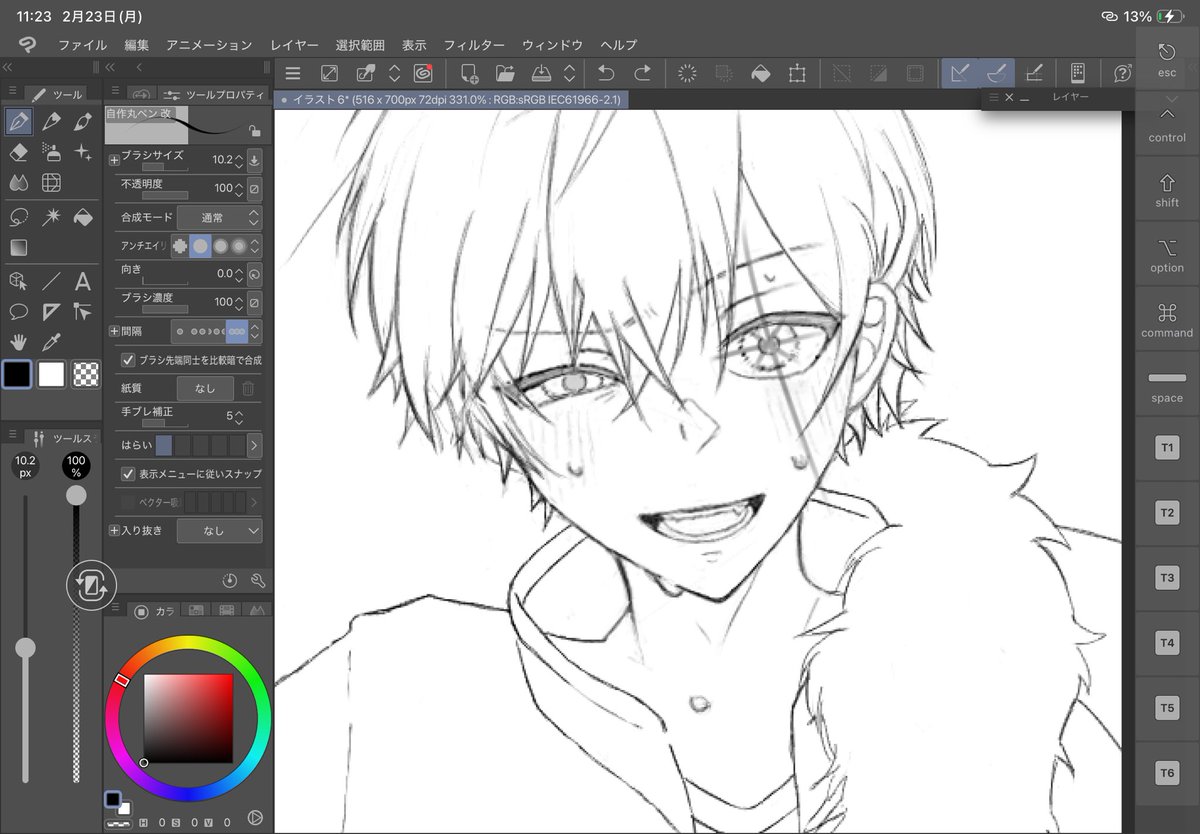
Task: Open the ファイル menu
Action: [83, 45]
